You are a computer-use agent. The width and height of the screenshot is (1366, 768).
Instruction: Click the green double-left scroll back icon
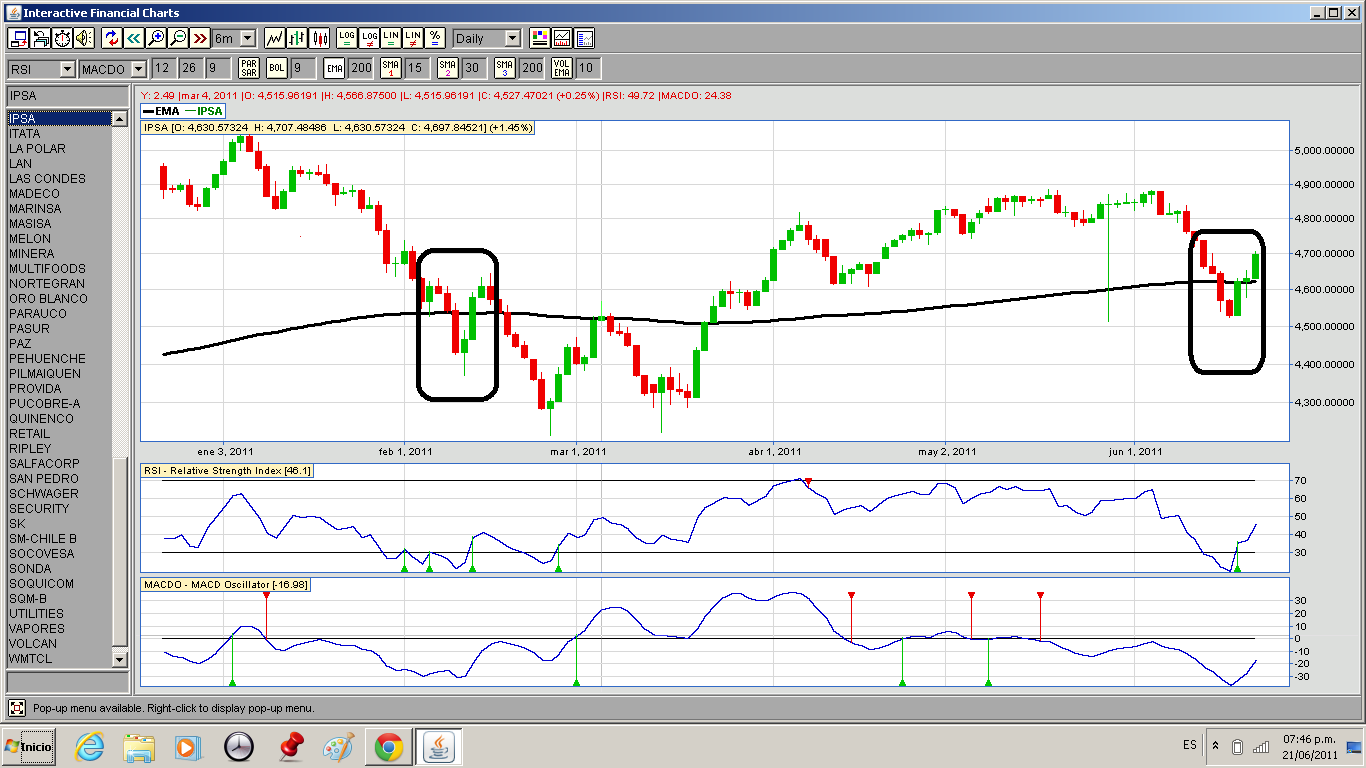click(x=133, y=38)
